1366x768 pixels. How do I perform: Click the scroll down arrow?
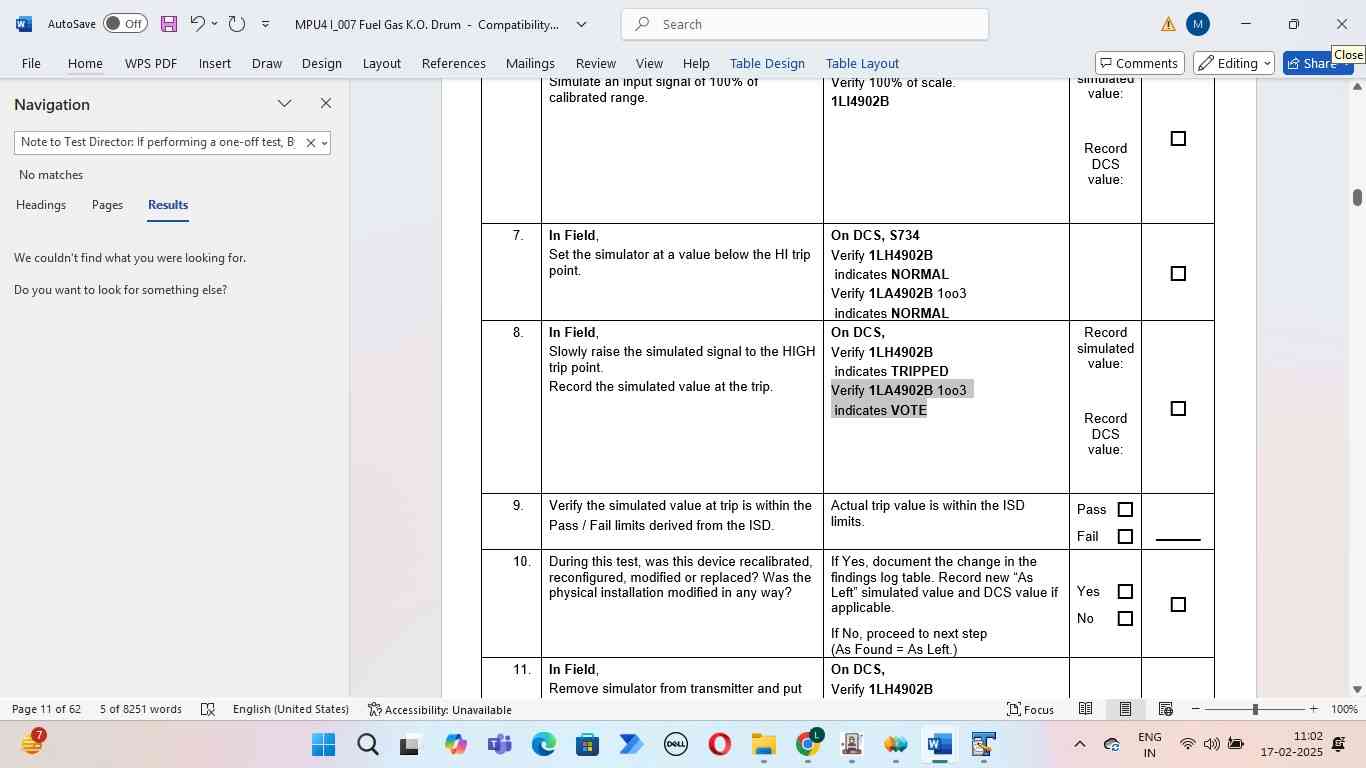(x=1357, y=689)
